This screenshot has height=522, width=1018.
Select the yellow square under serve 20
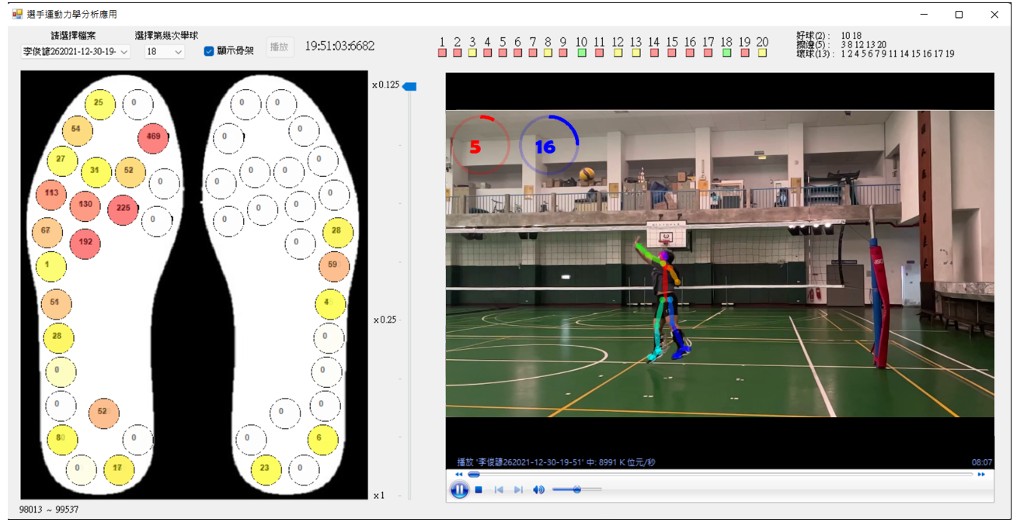point(762,53)
